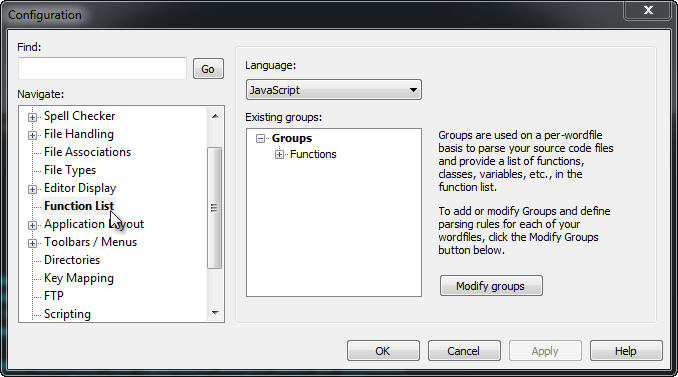Select File Handling in the navigation tree

[x=79, y=134]
